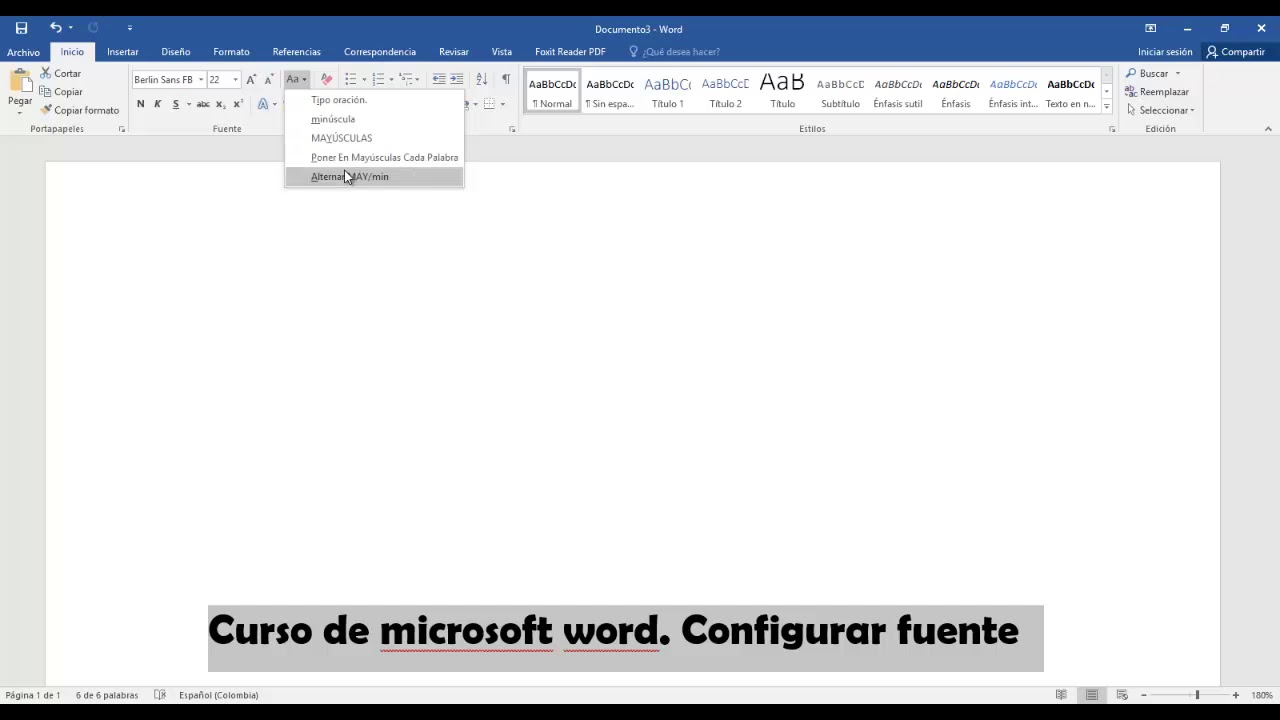The width and height of the screenshot is (1280, 720).
Task: Click the Reemplazar button
Action: 1157,92
